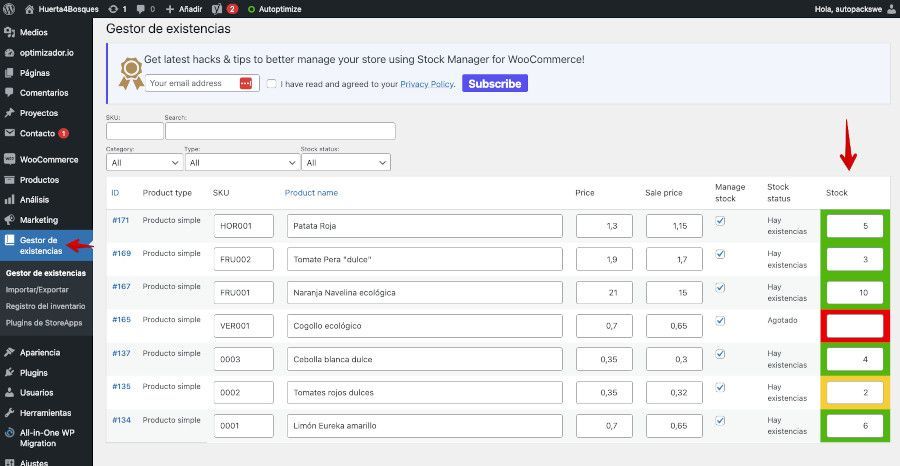Toggle Manage stock for Cebolla blanca dulce
900x466 pixels.
pyautogui.click(x=720, y=354)
